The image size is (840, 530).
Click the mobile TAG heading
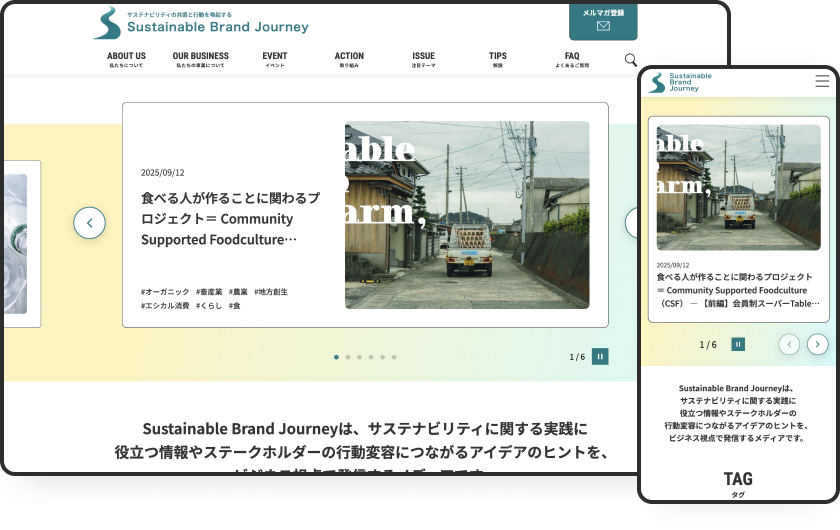[738, 479]
